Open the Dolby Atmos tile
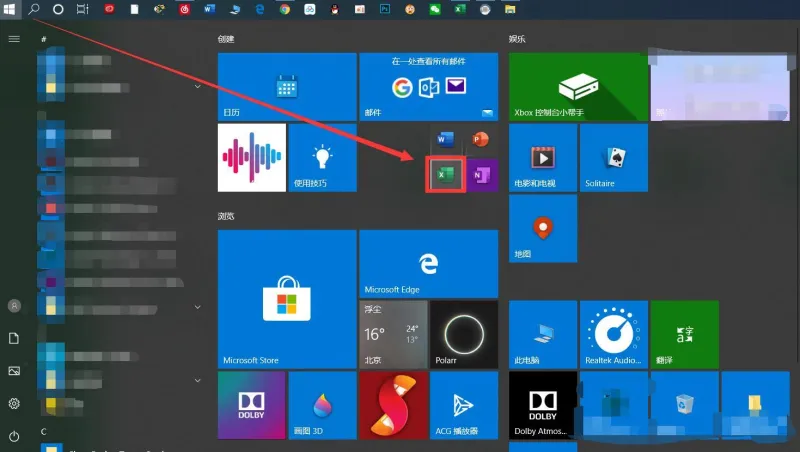 click(x=543, y=405)
